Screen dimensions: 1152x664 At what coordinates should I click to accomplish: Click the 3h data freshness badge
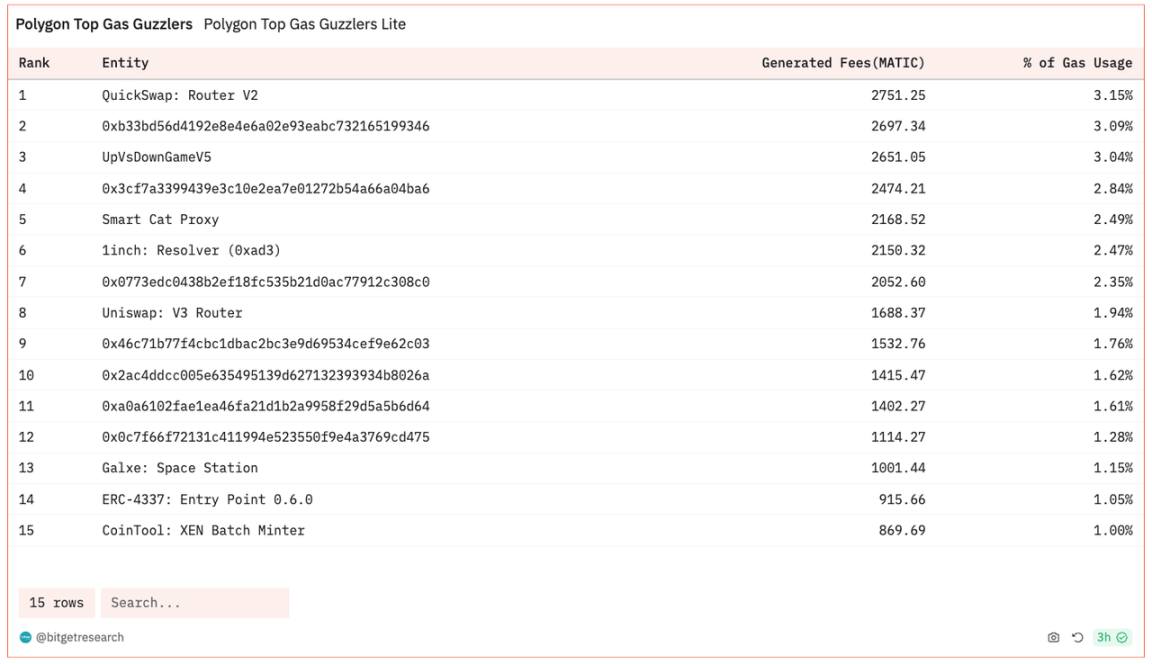point(1113,638)
